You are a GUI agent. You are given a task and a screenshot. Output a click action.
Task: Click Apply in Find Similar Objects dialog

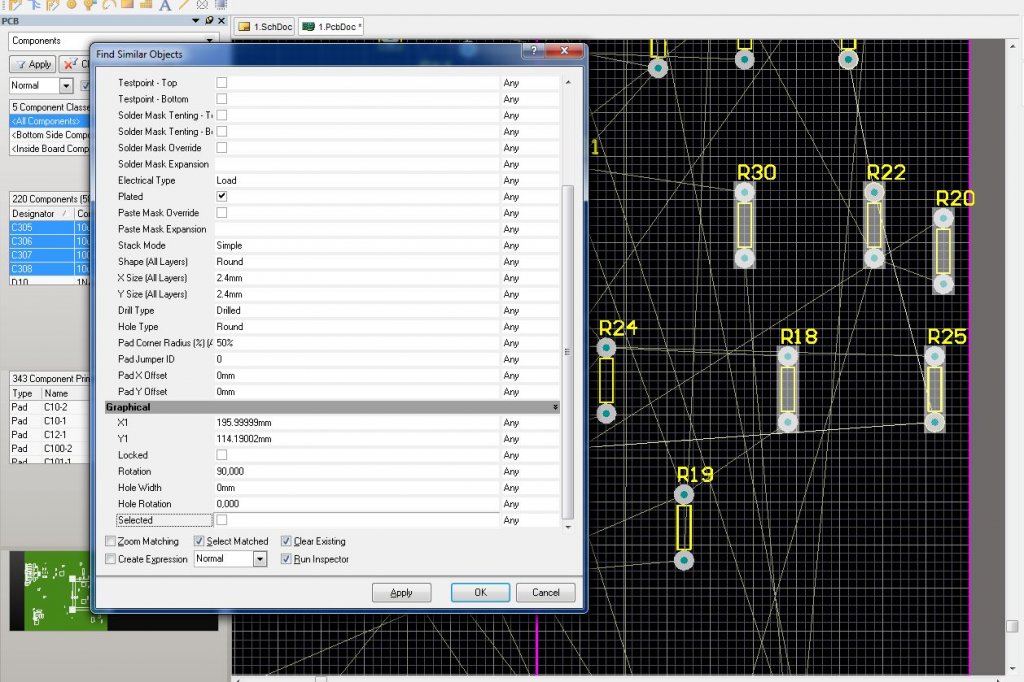coord(402,593)
